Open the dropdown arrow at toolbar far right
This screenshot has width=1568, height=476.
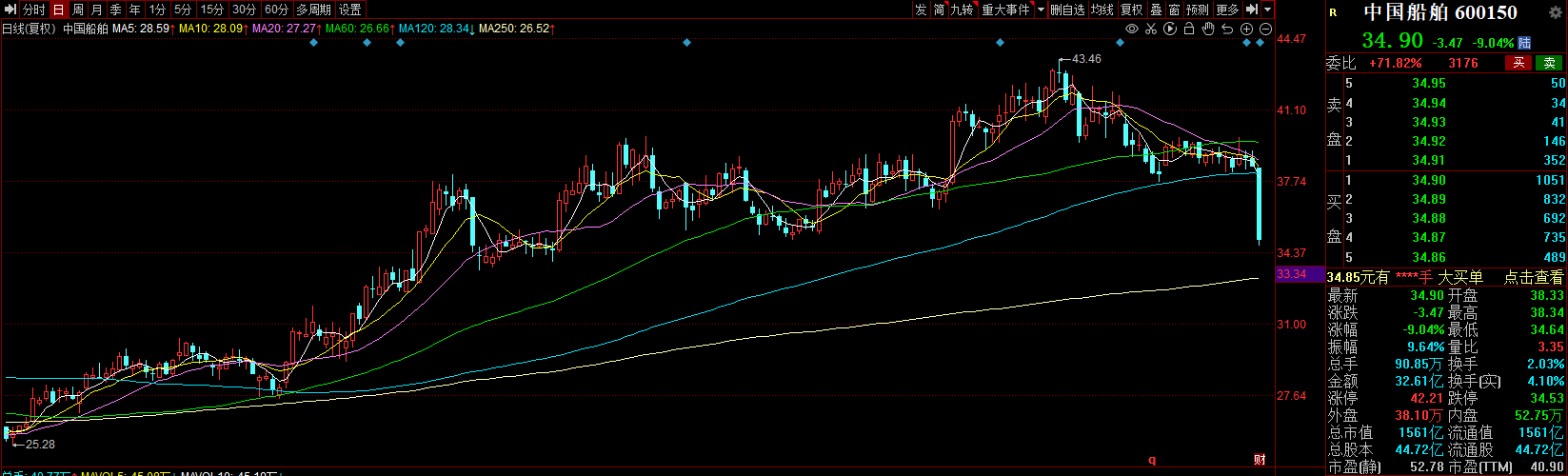click(1268, 10)
